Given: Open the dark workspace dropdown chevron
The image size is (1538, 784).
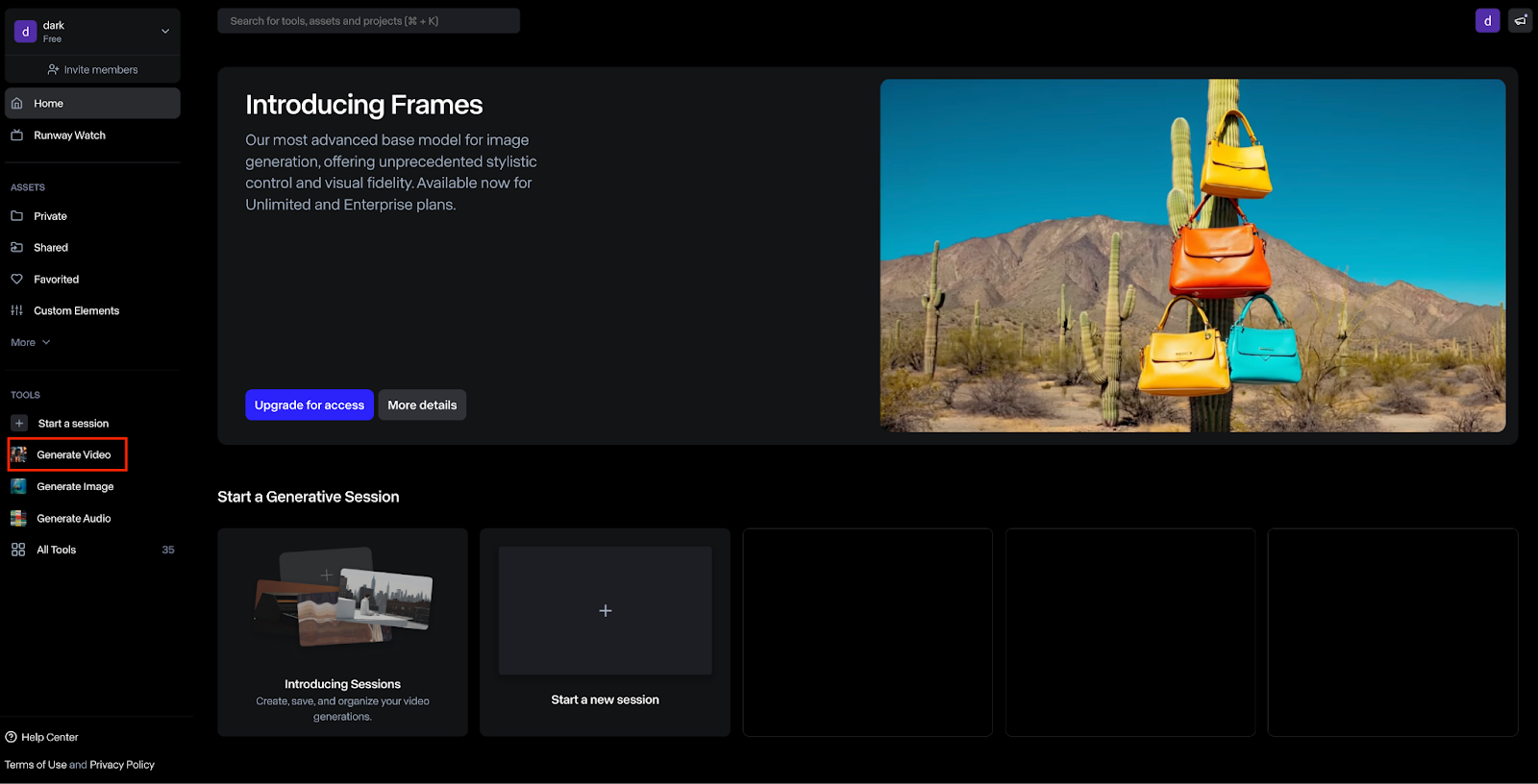Looking at the screenshot, I should [165, 32].
